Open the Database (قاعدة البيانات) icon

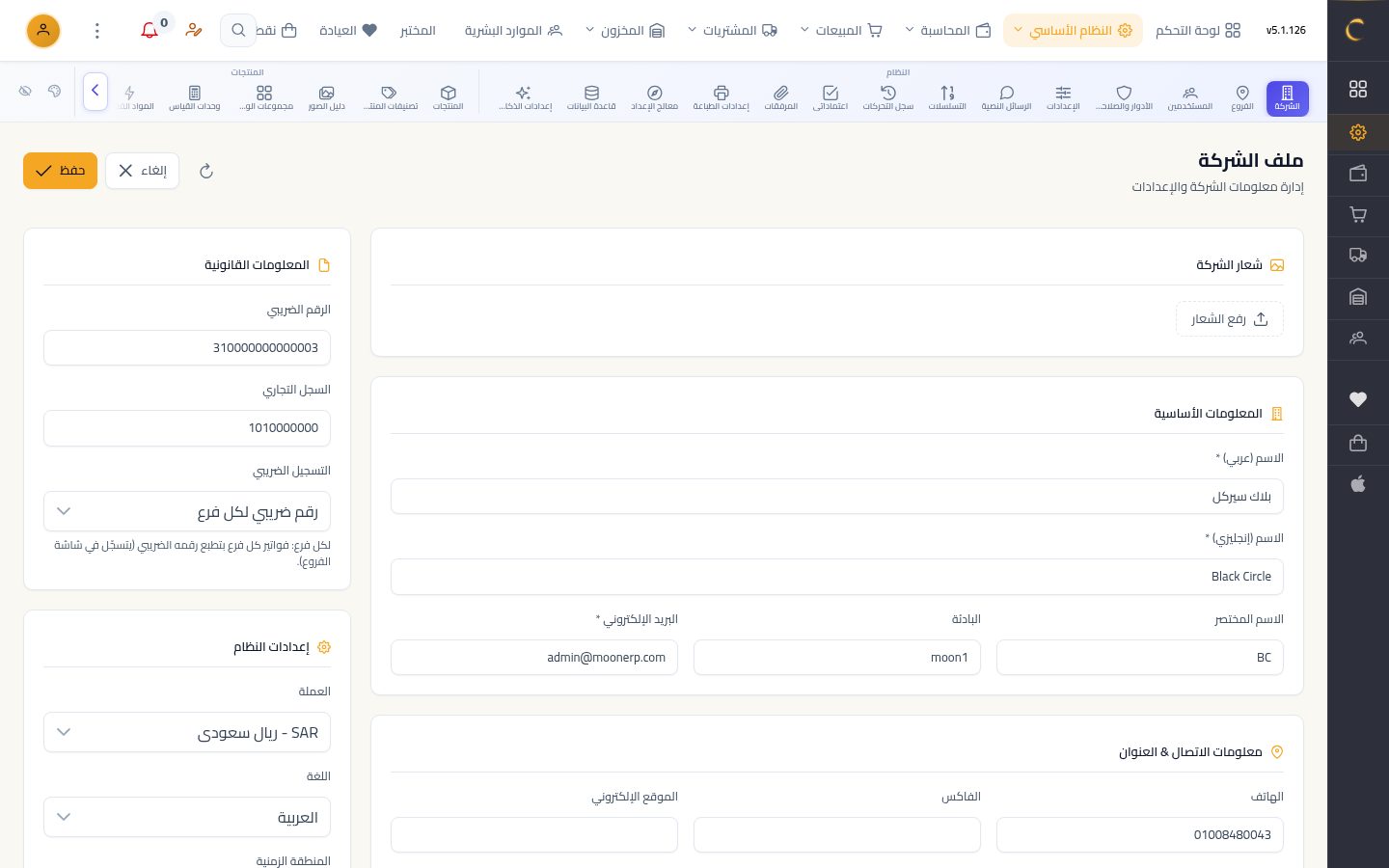tap(591, 97)
